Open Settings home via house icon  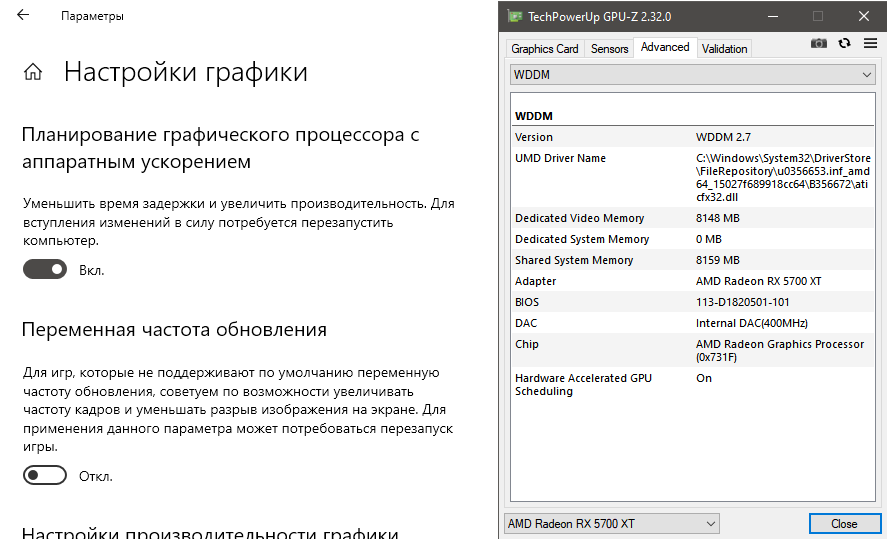click(x=33, y=72)
